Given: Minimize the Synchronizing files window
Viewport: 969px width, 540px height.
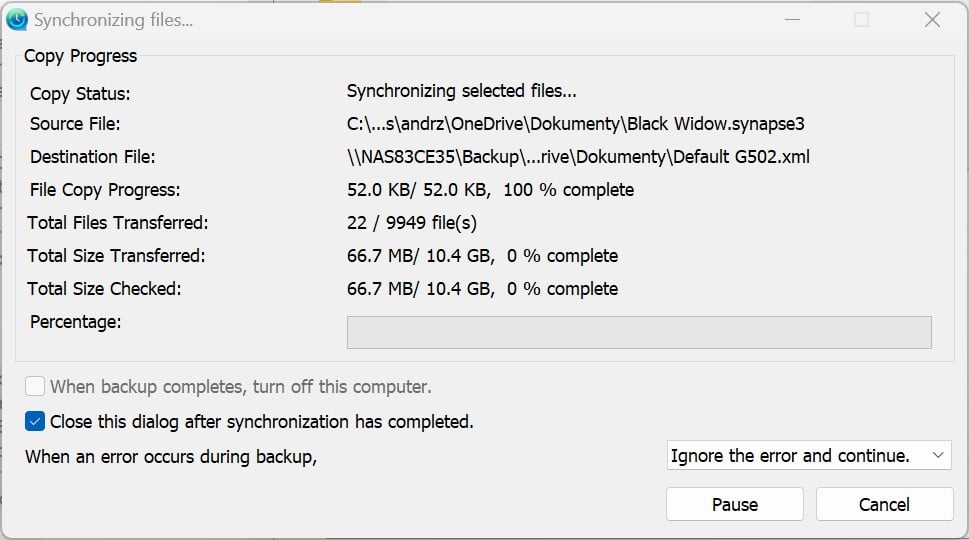Looking at the screenshot, I should coord(792,20).
